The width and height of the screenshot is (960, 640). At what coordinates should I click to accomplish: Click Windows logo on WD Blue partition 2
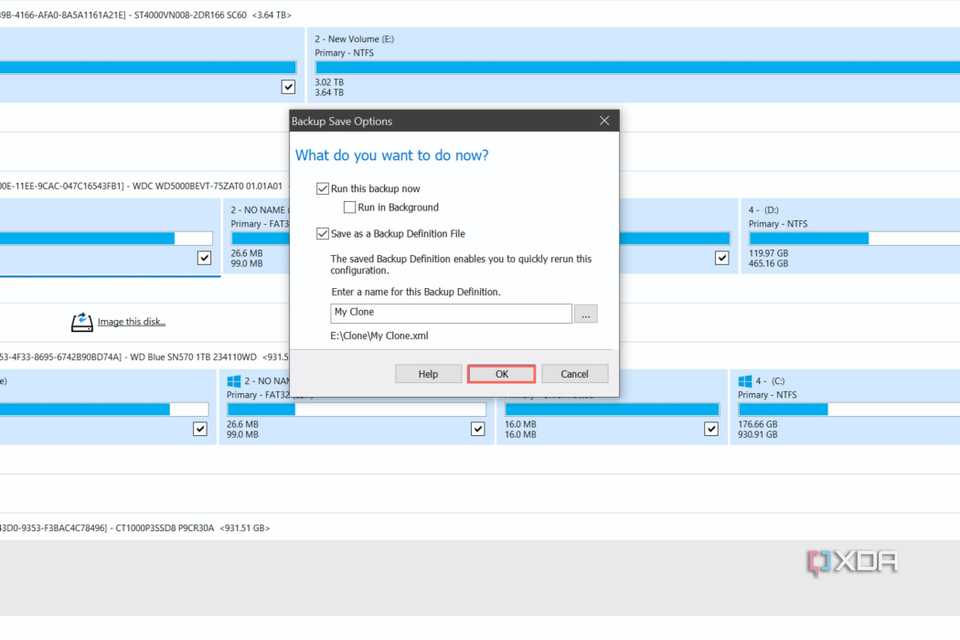point(234,381)
